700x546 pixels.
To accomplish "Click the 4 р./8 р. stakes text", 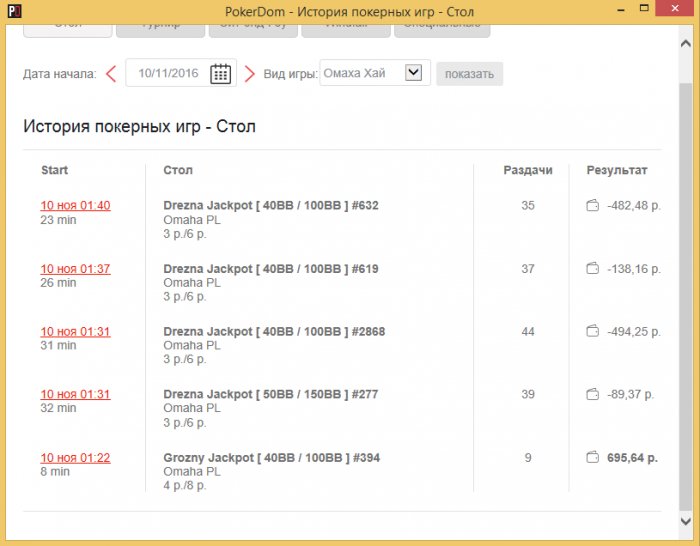I will click(x=185, y=485).
